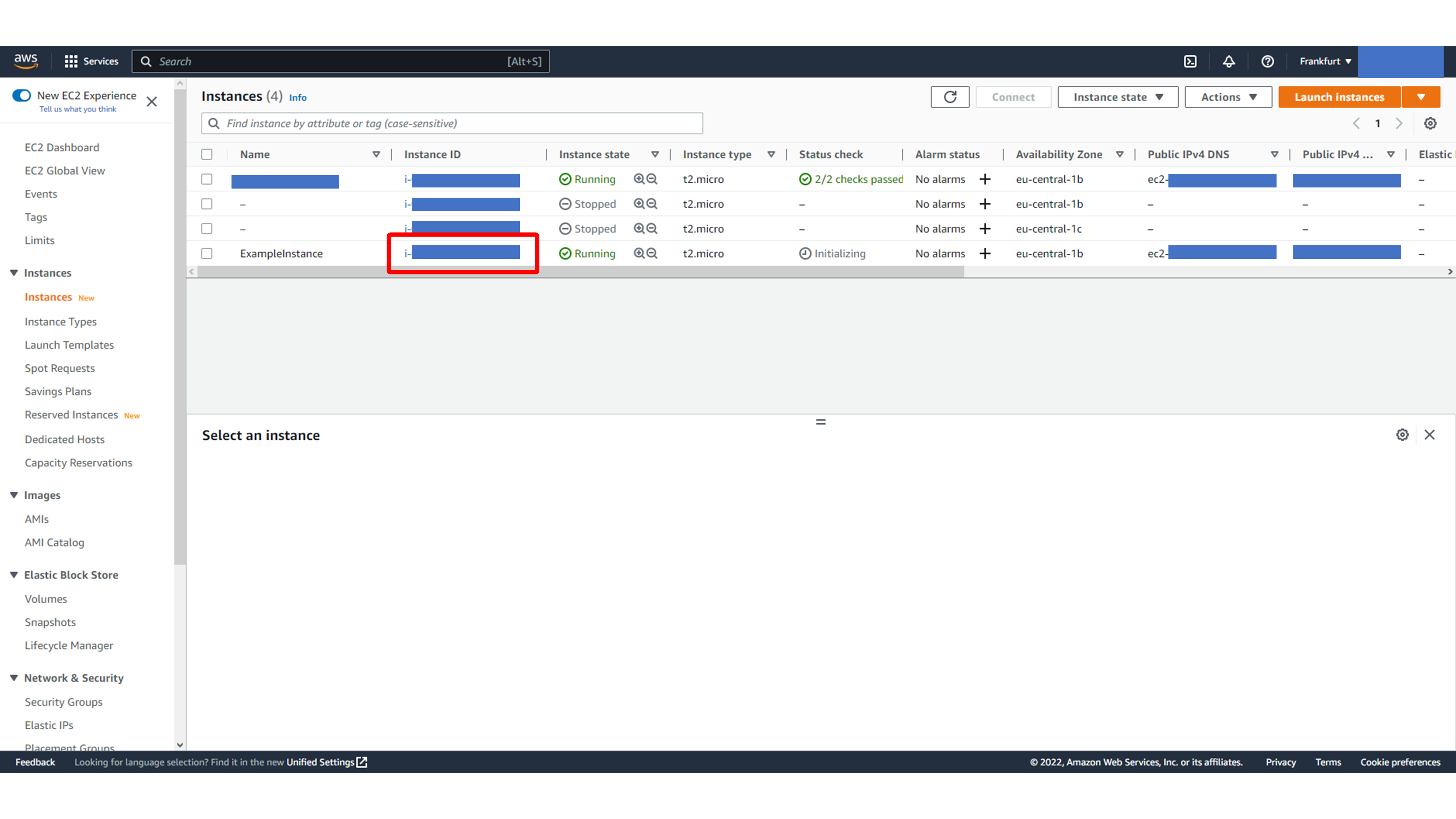1456x819 pixels.
Task: Click Launch instances button
Action: [1339, 97]
